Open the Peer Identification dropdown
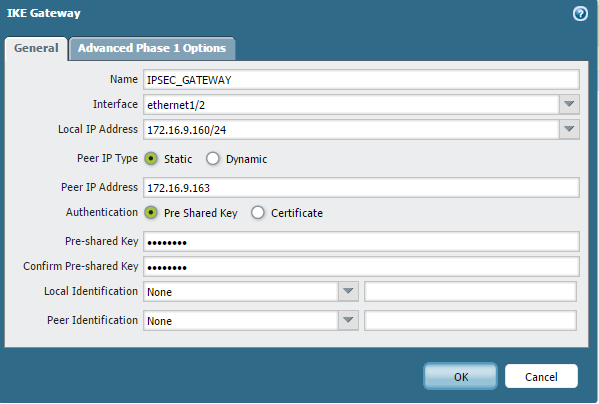The height and width of the screenshot is (404, 599). click(348, 320)
